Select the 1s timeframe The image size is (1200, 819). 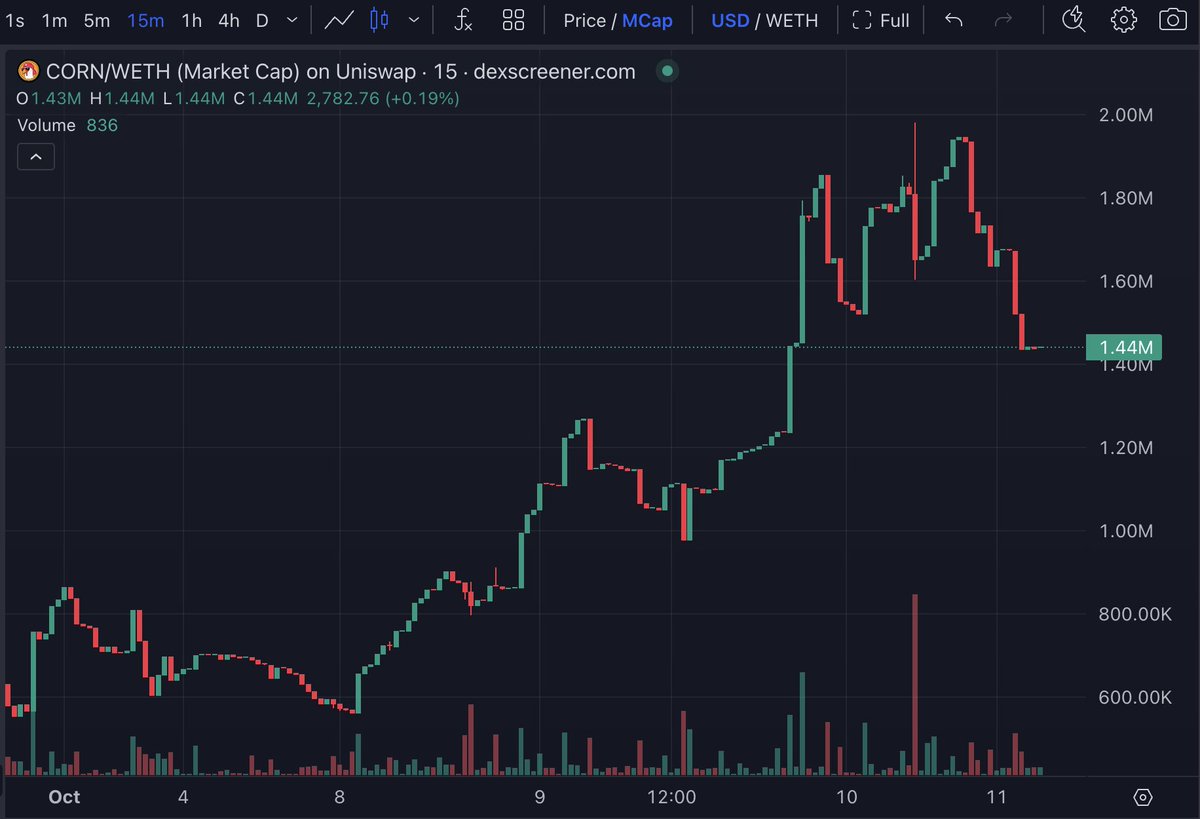(x=15, y=20)
